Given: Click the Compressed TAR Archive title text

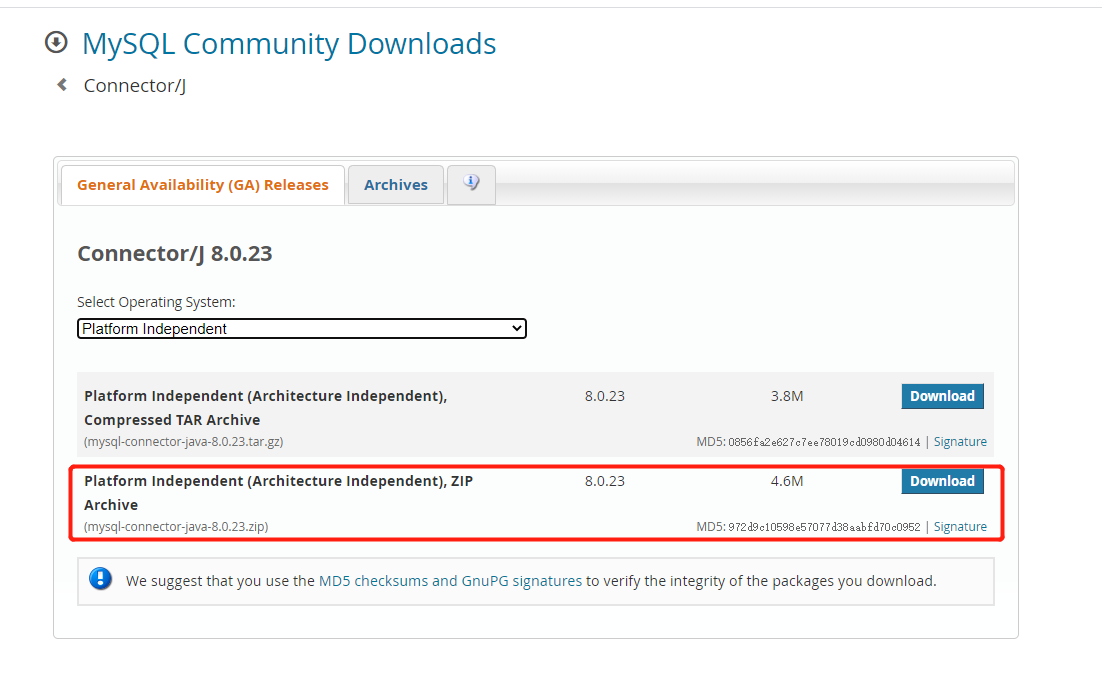Looking at the screenshot, I should point(266,408).
